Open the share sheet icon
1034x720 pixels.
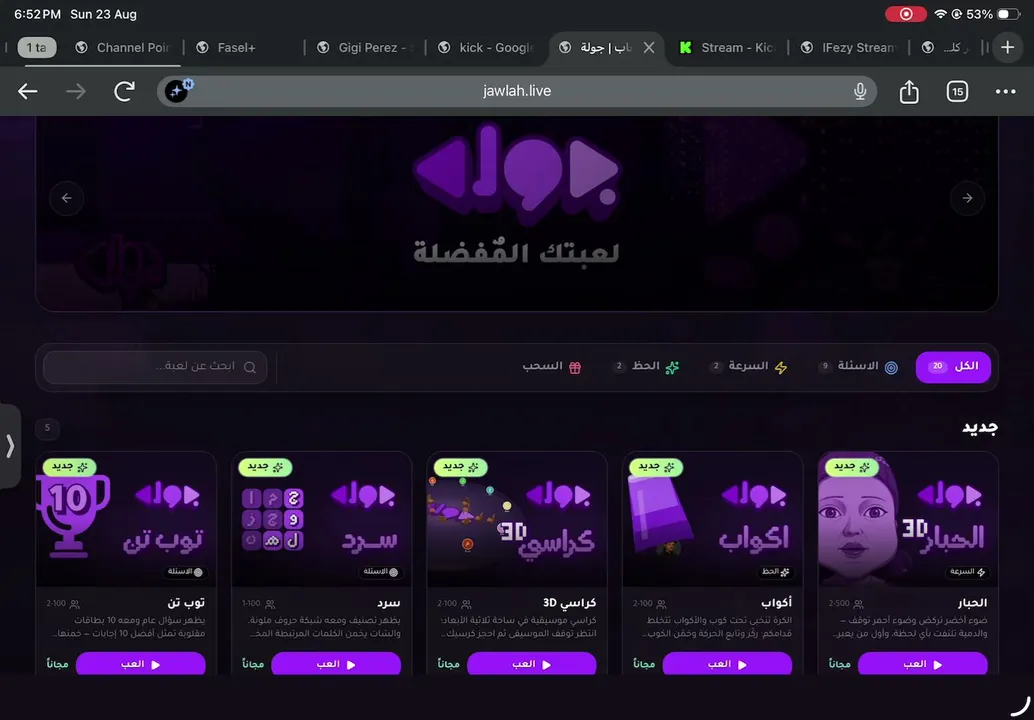tap(909, 91)
